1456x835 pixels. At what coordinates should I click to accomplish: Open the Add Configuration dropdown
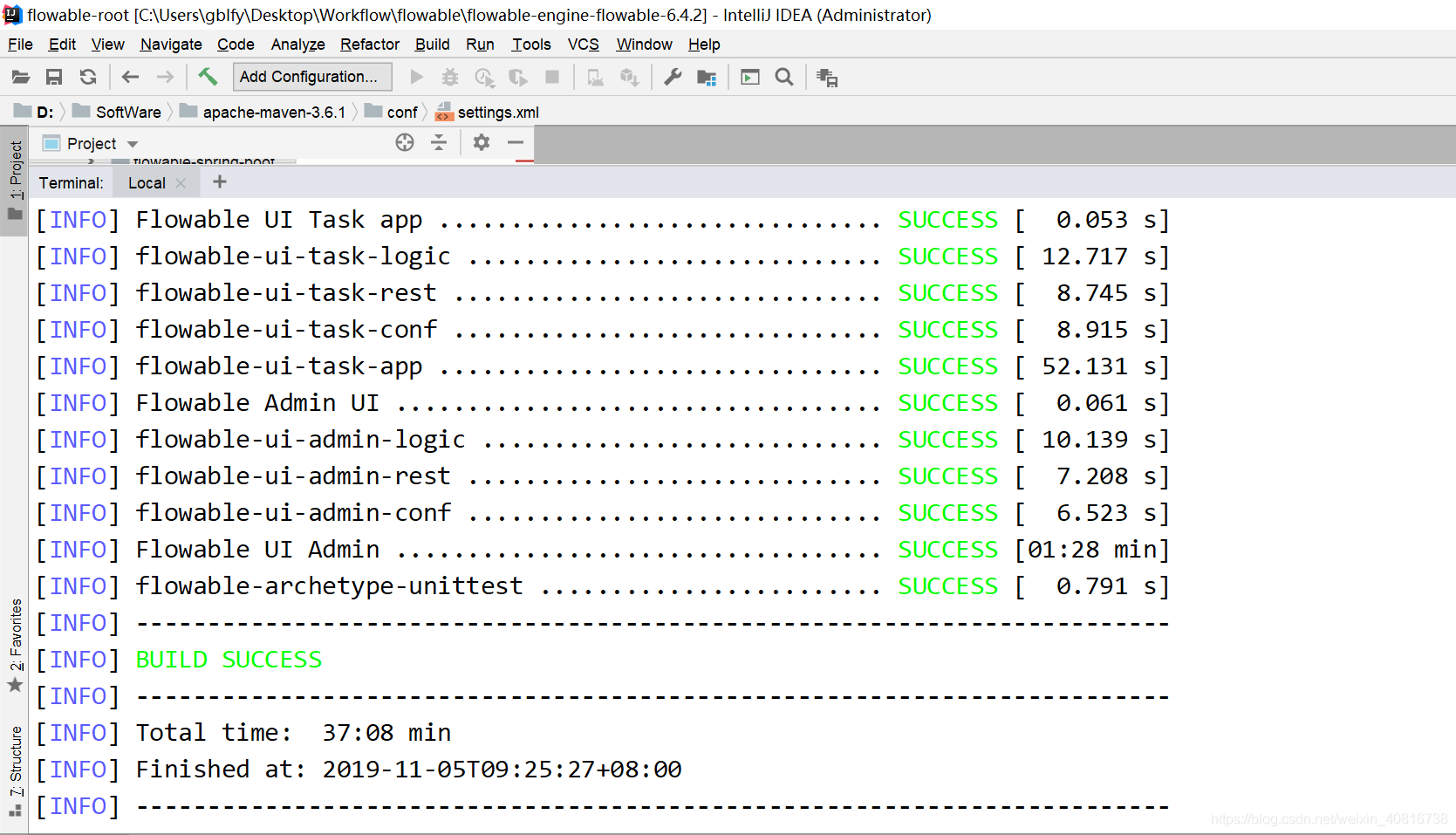pos(312,77)
